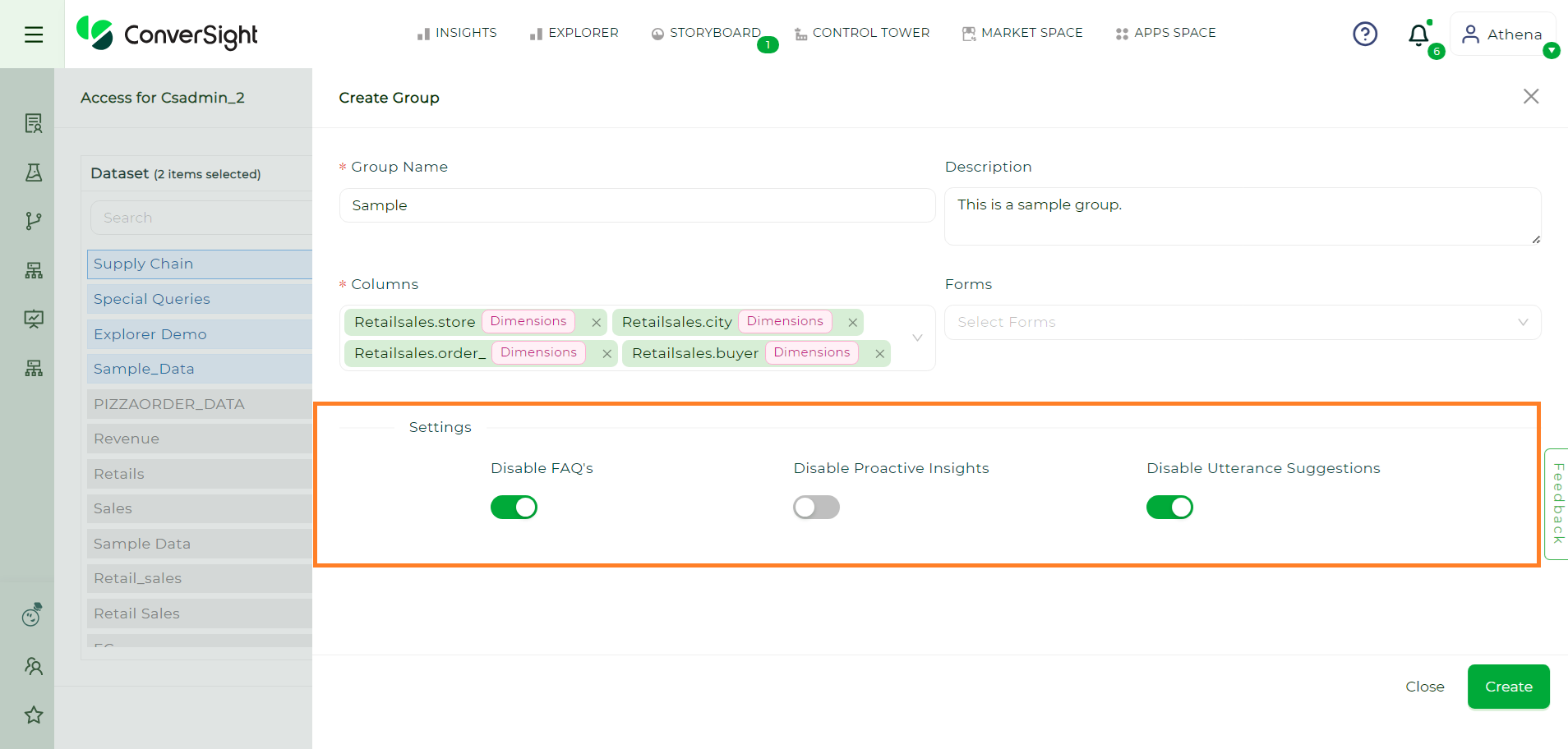Open the help question mark icon
The image size is (1568, 749).
1365,34
